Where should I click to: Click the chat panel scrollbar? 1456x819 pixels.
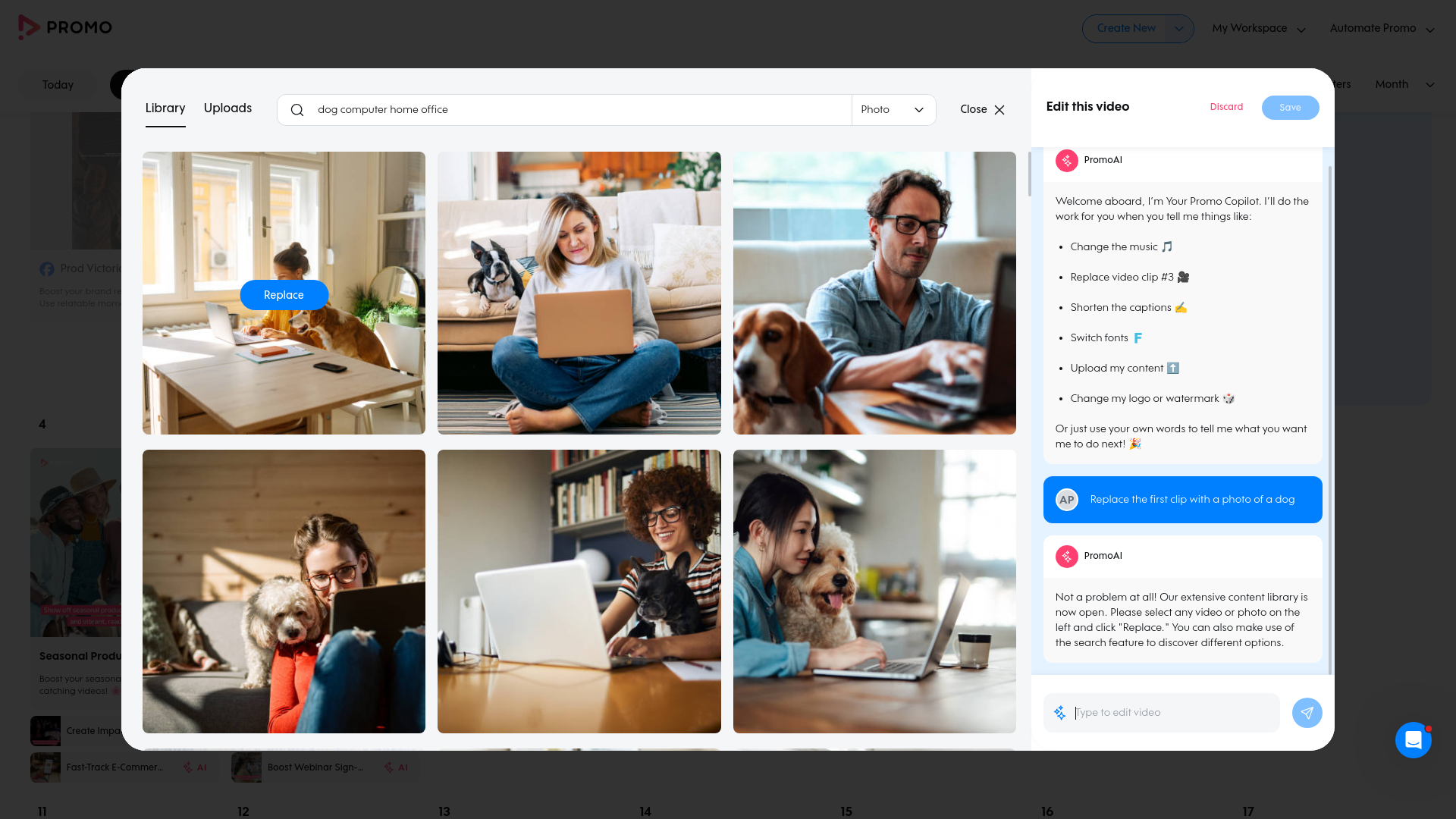point(1330,419)
